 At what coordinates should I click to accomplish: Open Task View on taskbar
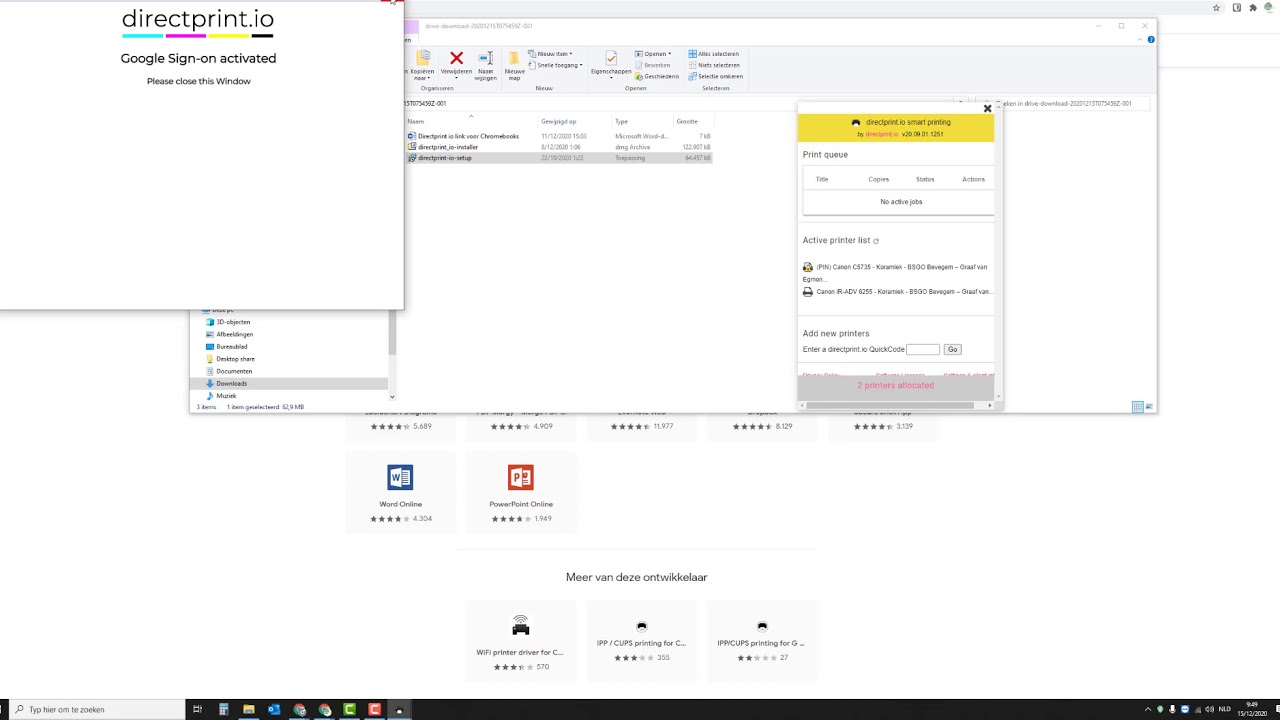[x=197, y=709]
